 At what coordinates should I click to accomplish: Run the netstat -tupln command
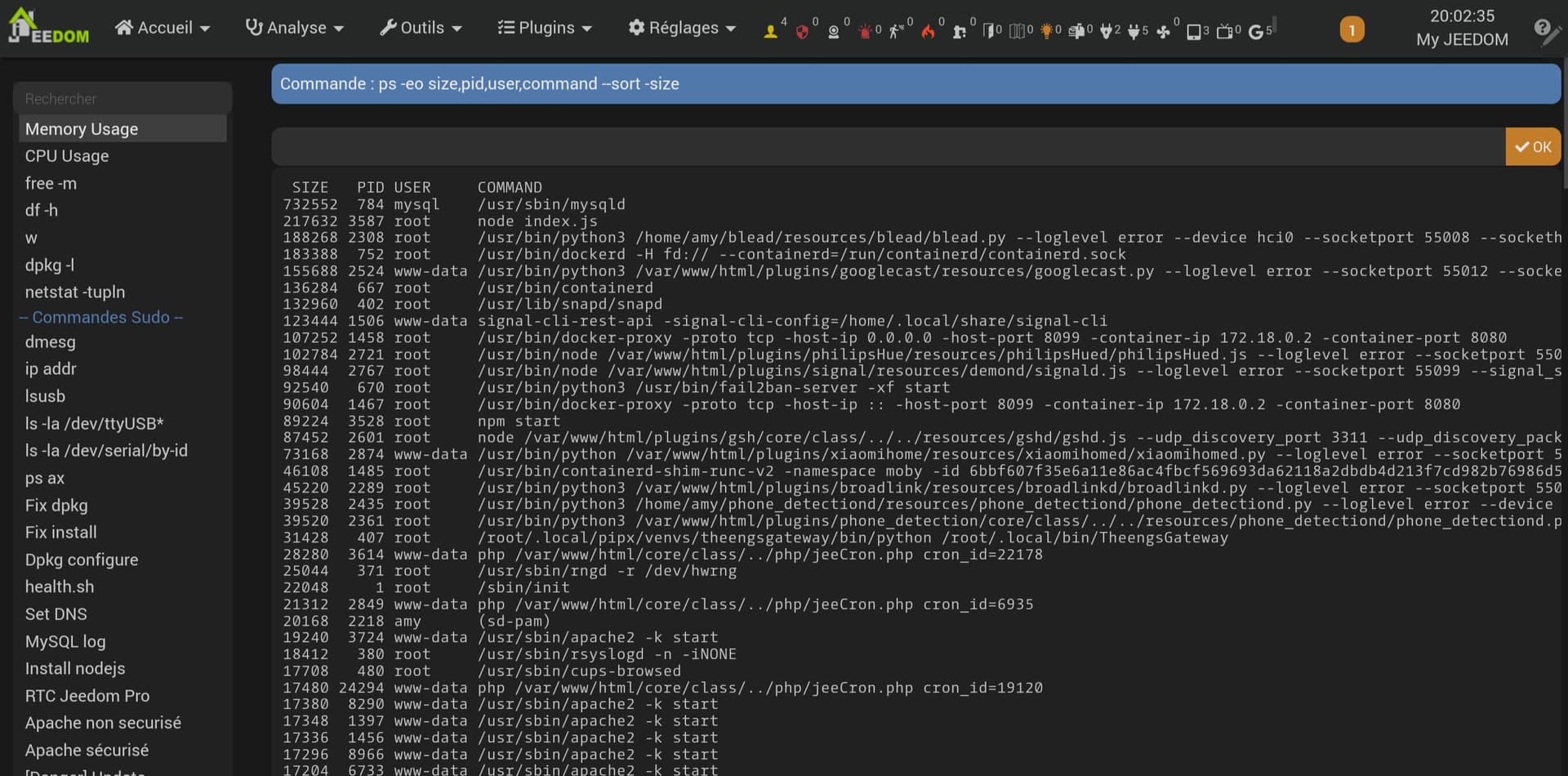[75, 292]
